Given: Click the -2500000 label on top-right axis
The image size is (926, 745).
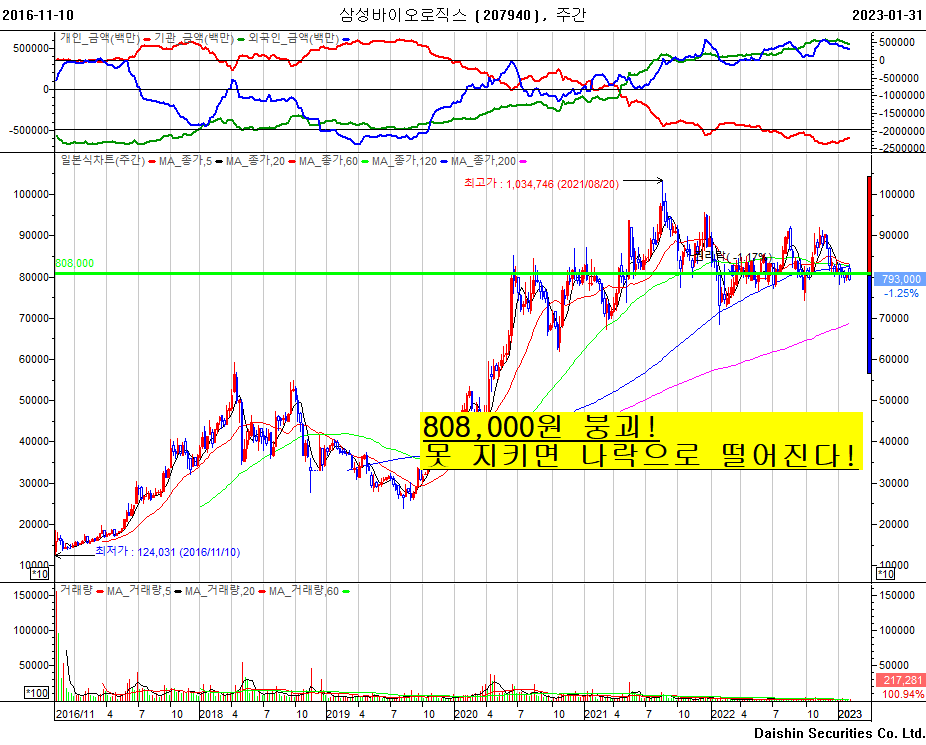Looking at the screenshot, I should 901,148.
